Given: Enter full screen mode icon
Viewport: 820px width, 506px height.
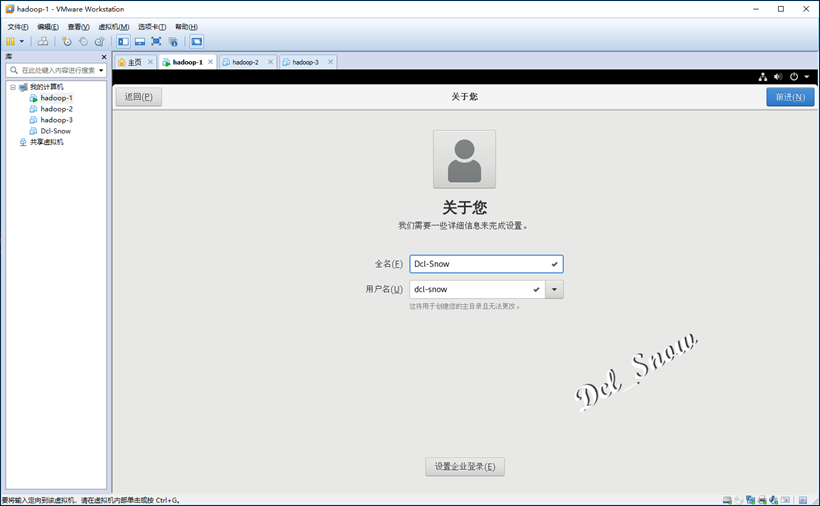Looking at the screenshot, I should 156,41.
